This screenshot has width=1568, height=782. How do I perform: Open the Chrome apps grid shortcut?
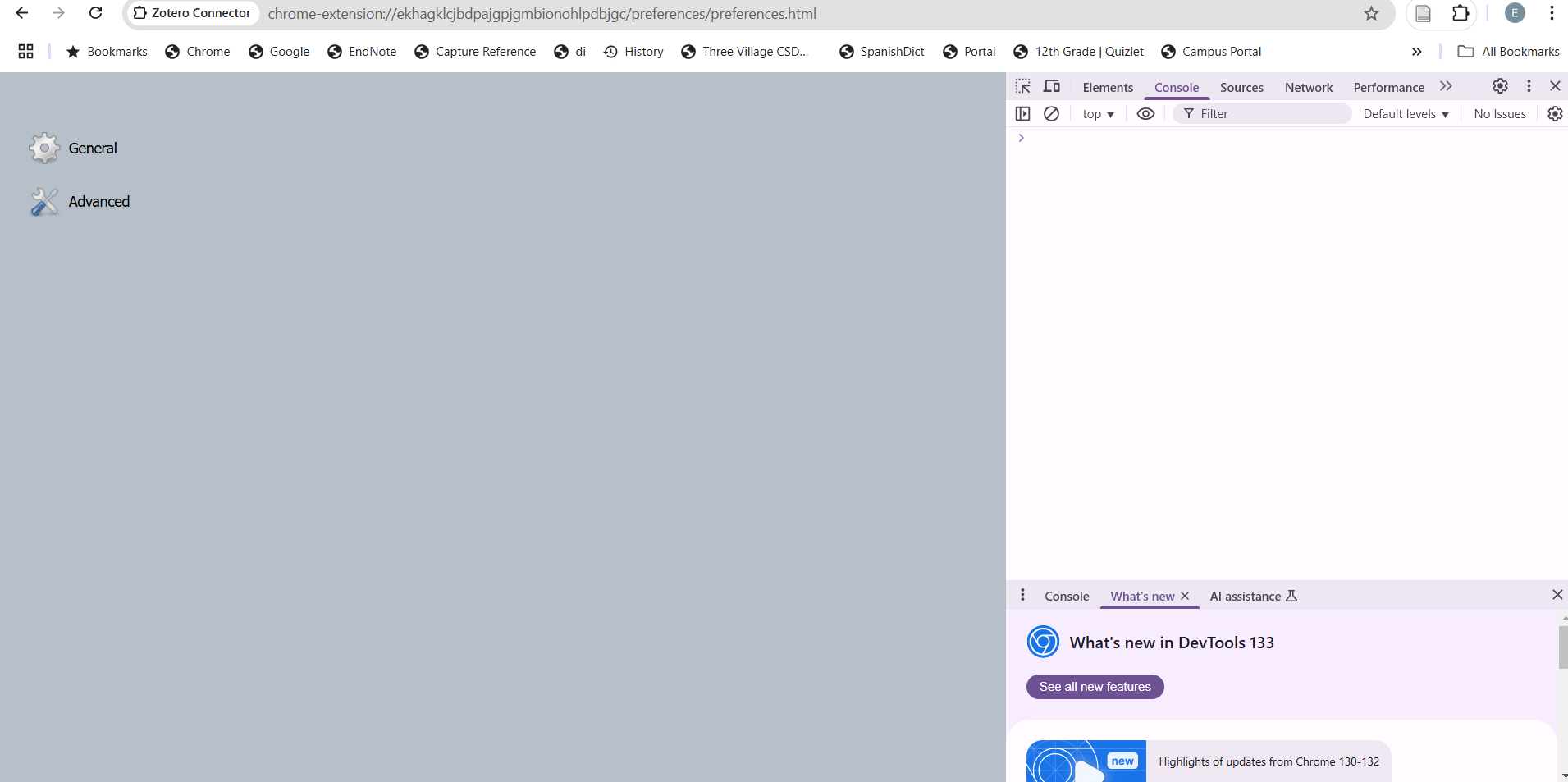26,52
